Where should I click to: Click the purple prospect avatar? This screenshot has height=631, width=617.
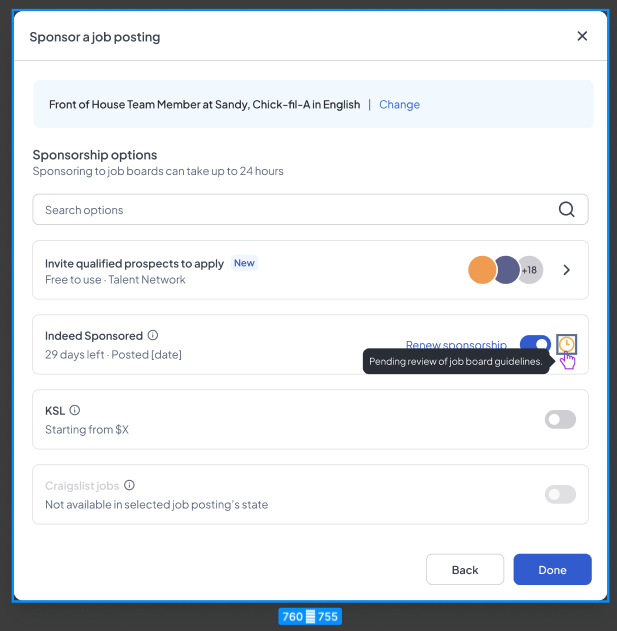[507, 270]
